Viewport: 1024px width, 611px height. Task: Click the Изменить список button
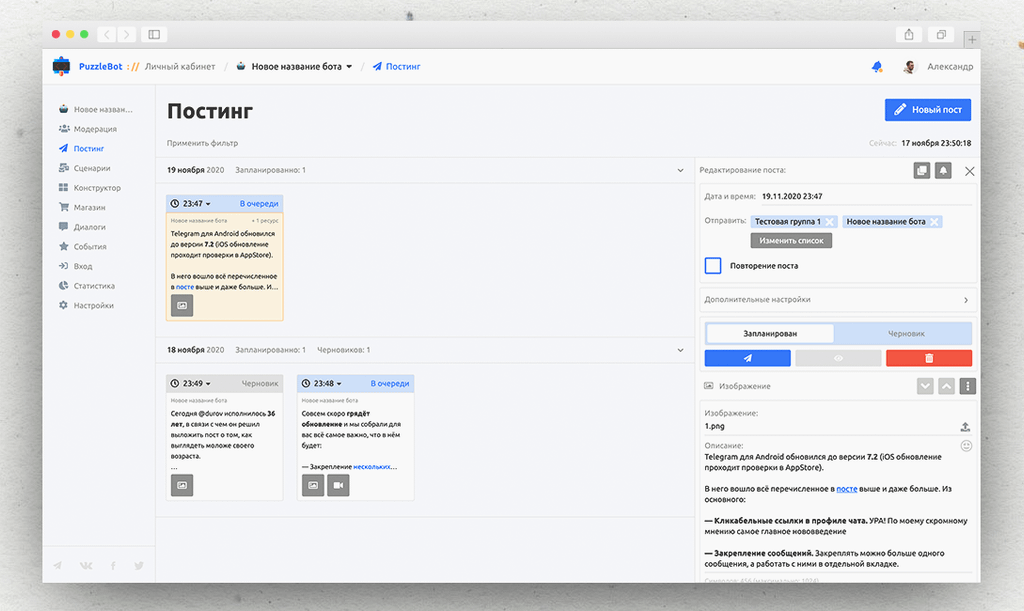click(x=791, y=241)
